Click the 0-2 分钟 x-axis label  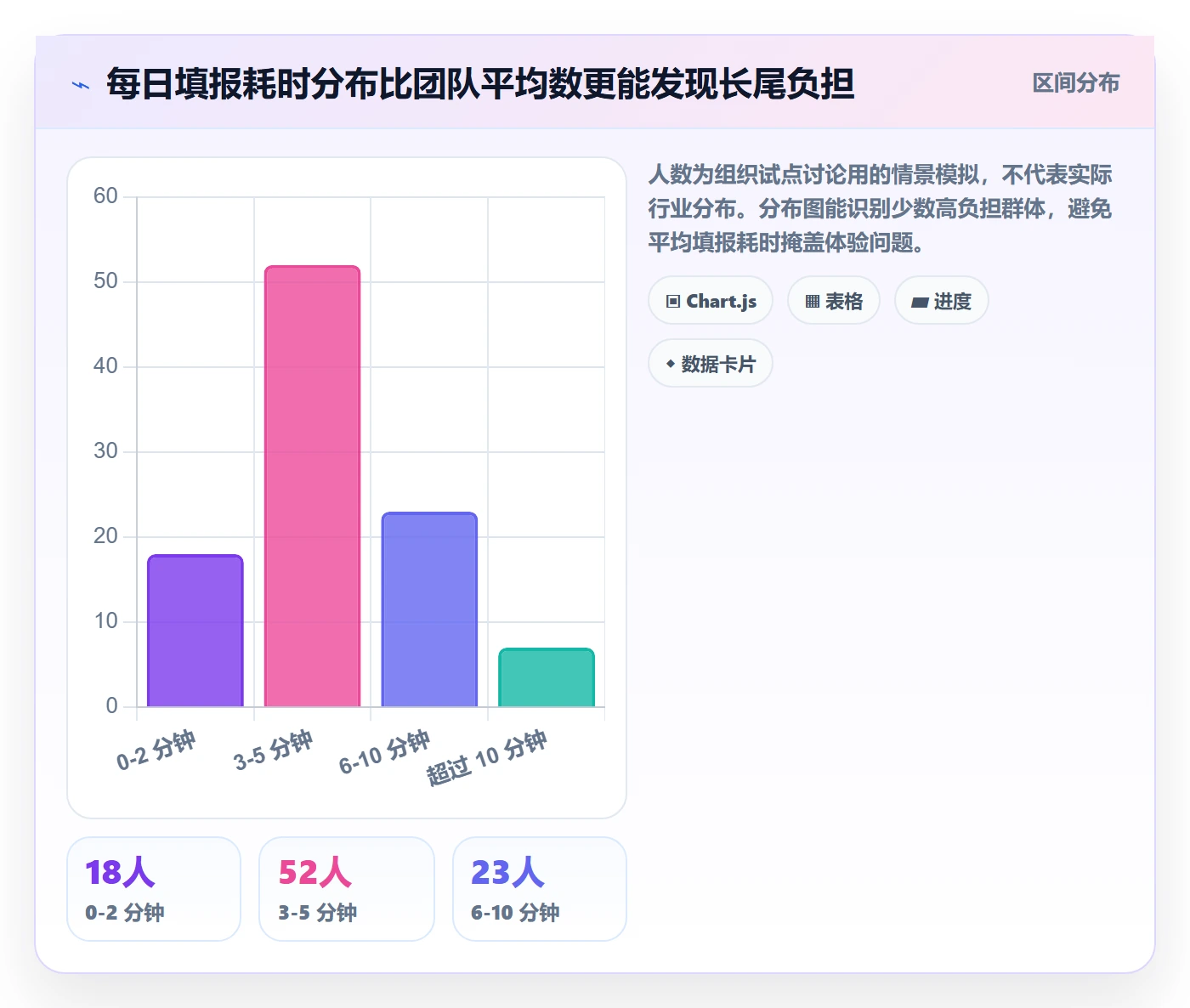tap(156, 750)
